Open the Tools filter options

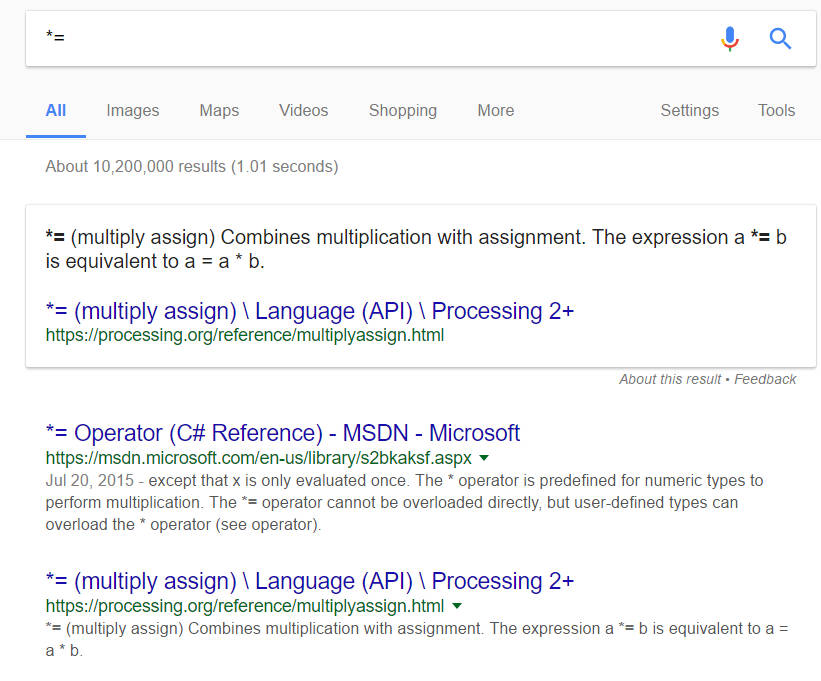(776, 110)
